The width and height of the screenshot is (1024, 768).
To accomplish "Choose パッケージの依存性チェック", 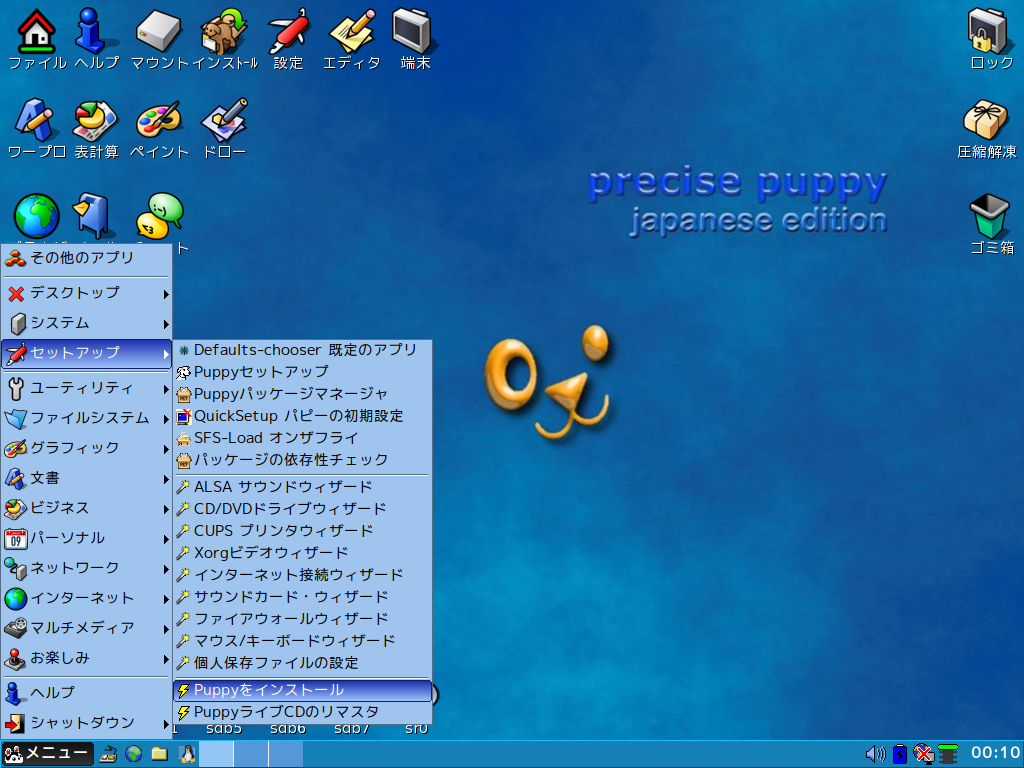I will [302, 460].
